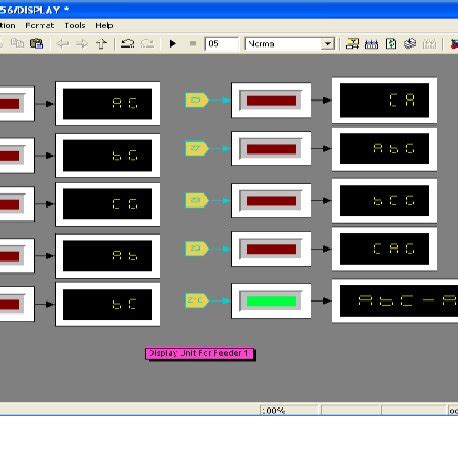Click the greyed-out blocks toolbar icon
This screenshot has width=458, height=458.
[x=429, y=44]
